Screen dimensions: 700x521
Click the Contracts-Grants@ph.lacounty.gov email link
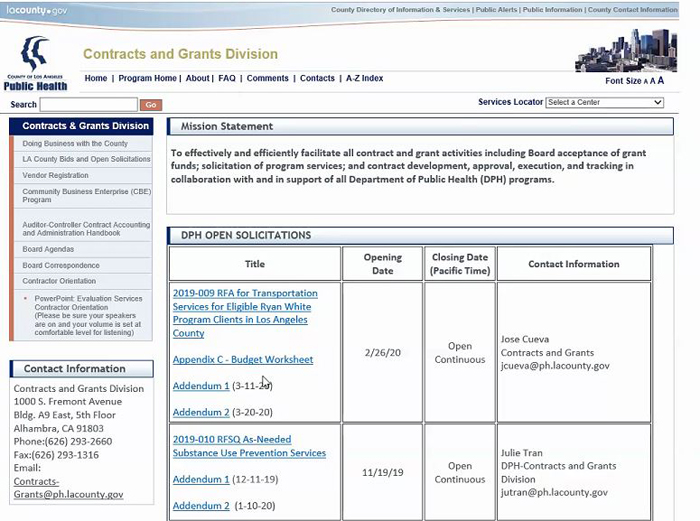pyautogui.click(x=68, y=488)
